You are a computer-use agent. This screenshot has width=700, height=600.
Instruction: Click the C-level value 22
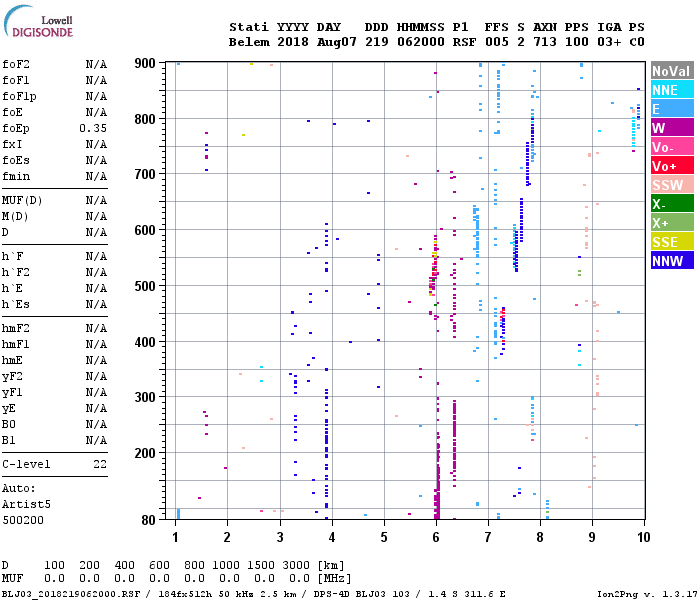pyautogui.click(x=100, y=465)
